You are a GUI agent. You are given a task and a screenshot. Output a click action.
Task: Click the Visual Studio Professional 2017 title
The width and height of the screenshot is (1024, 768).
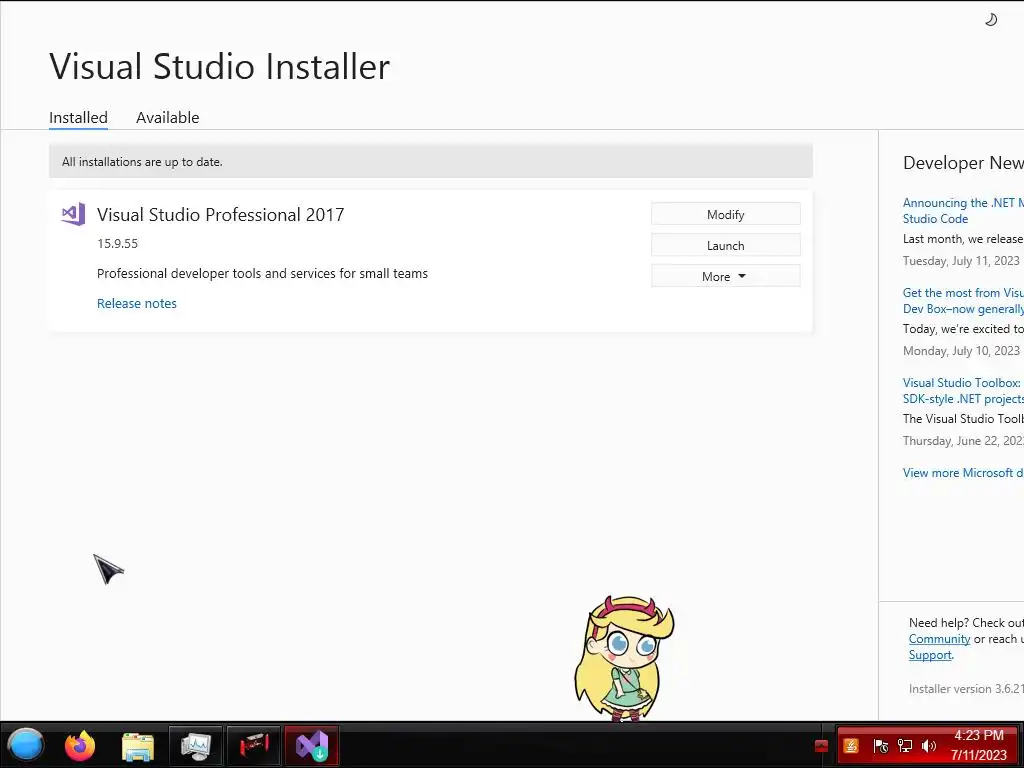[220, 214]
